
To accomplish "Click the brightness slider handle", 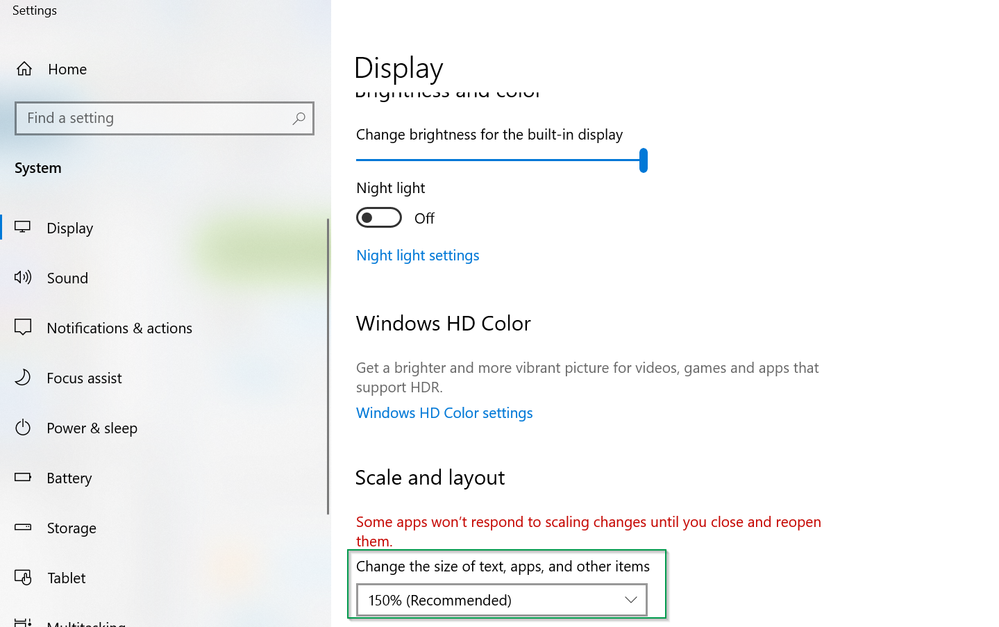I will coord(644,160).
